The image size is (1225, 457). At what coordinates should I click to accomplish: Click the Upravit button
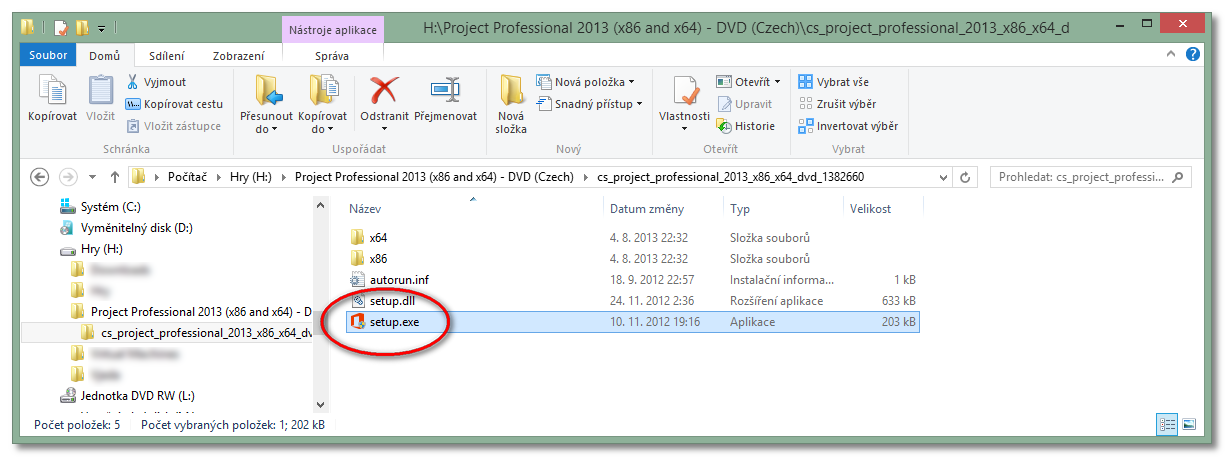click(x=744, y=104)
